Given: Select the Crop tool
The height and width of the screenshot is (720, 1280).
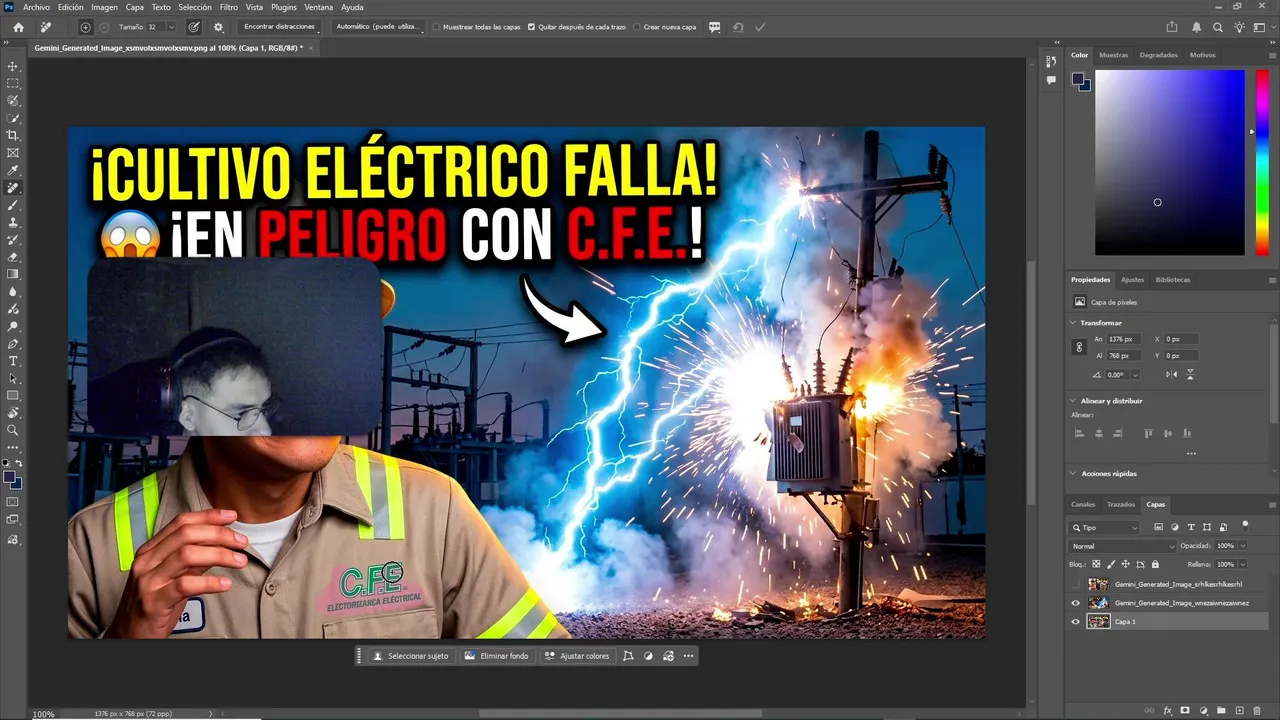Looking at the screenshot, I should point(13,135).
